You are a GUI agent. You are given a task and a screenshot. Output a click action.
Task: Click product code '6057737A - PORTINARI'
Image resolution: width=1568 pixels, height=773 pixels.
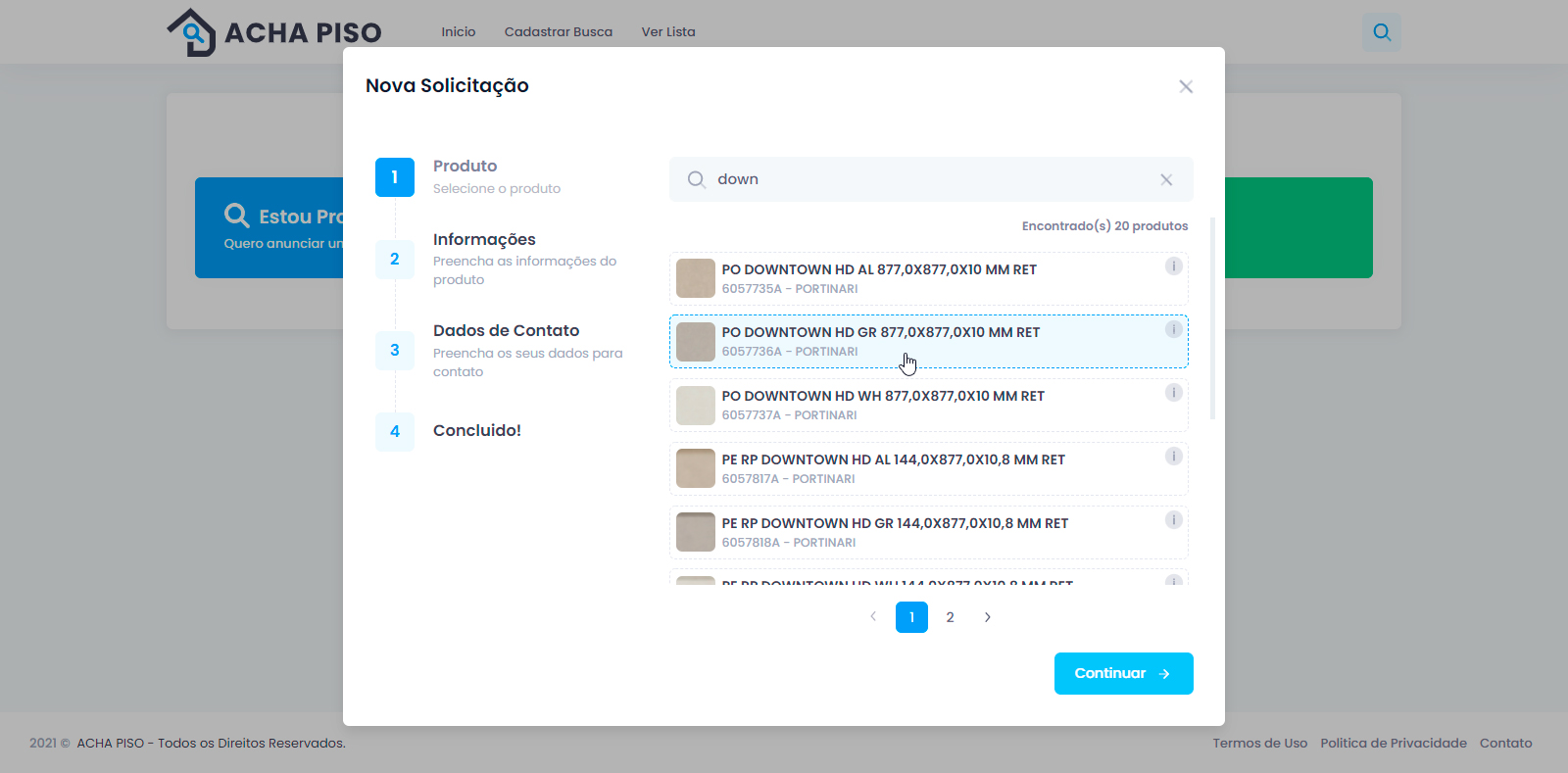[790, 415]
